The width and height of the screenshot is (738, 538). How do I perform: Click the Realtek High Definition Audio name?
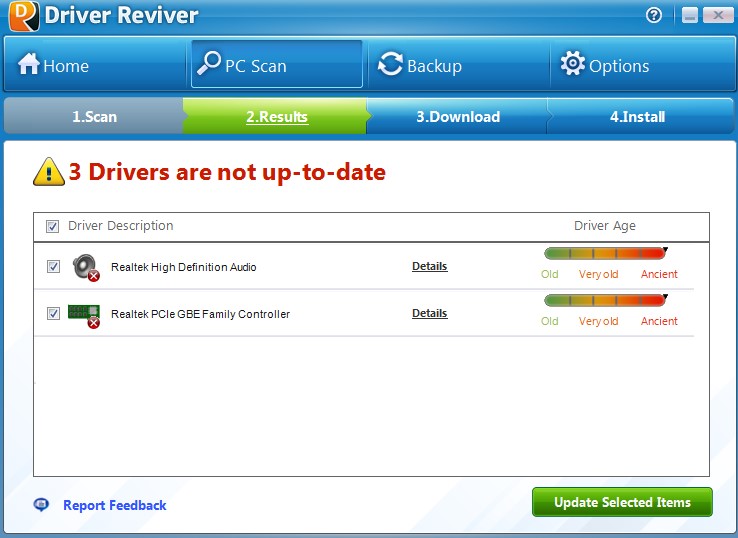[184, 267]
